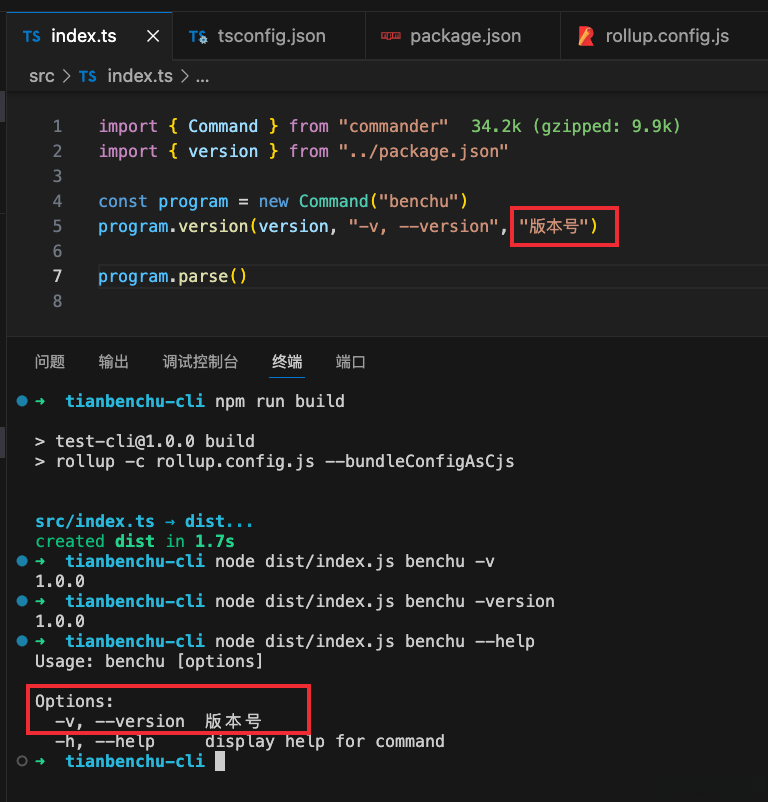The width and height of the screenshot is (768, 802).
Task: Click the "commander" import string
Action: point(393,126)
